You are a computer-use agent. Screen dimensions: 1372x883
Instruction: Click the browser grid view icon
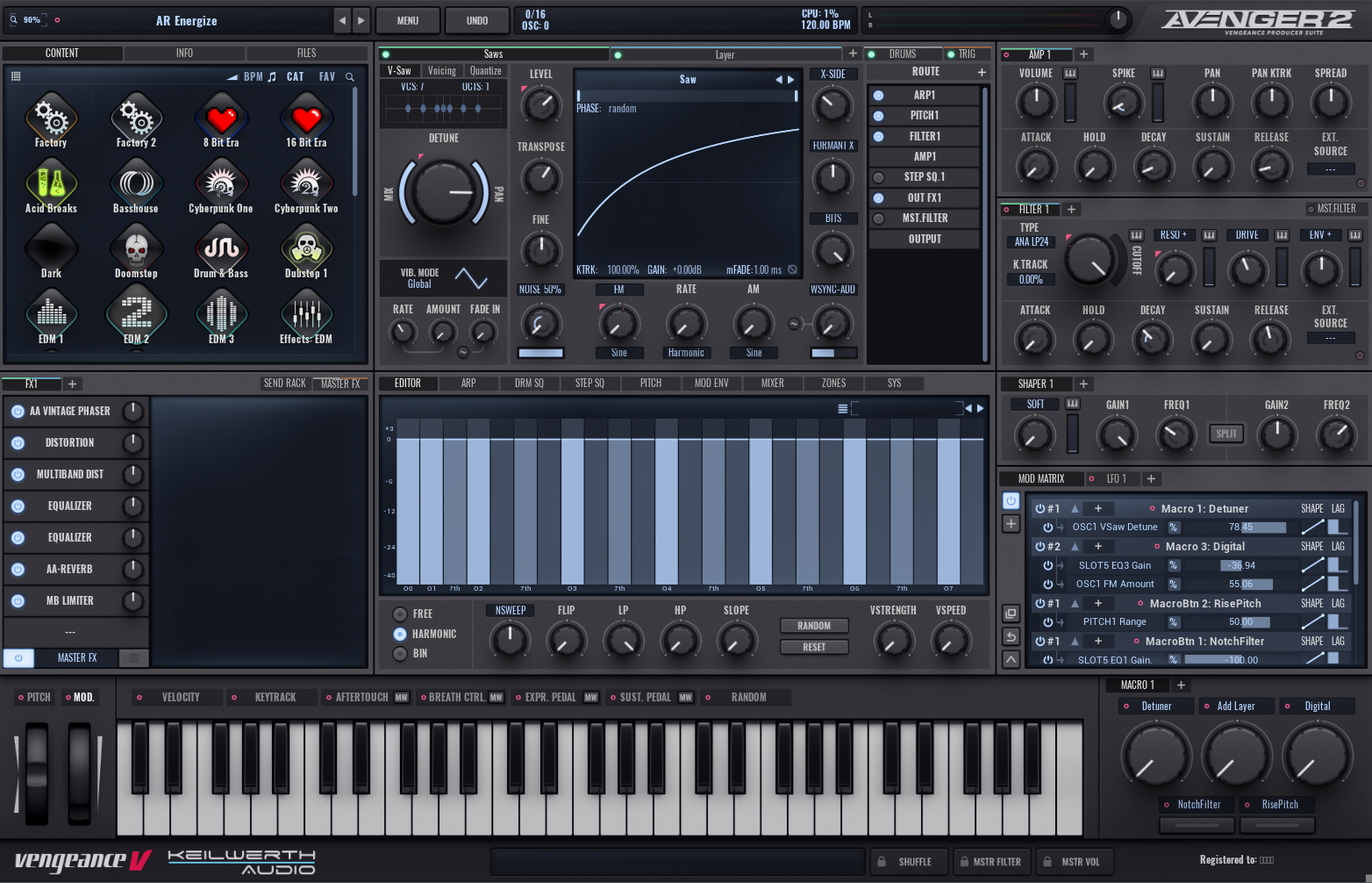[16, 76]
